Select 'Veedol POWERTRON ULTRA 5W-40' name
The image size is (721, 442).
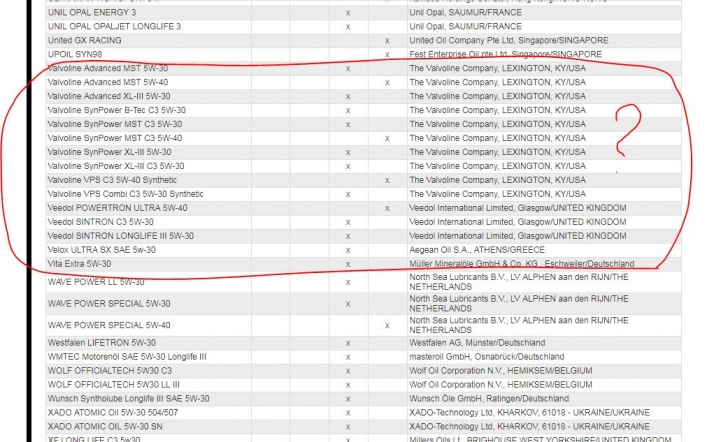click(118, 208)
